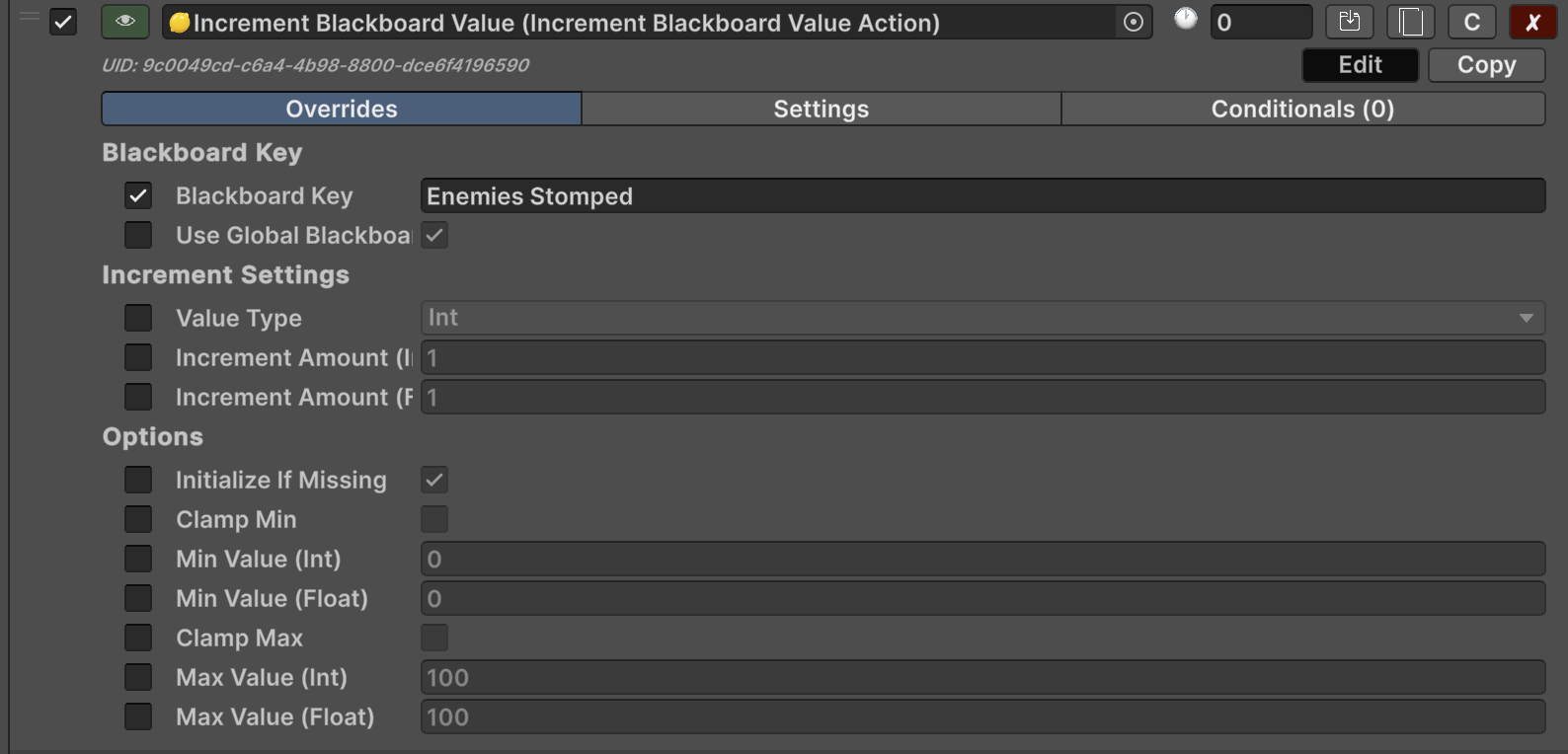Click the Enemies Stomped text field

click(981, 195)
